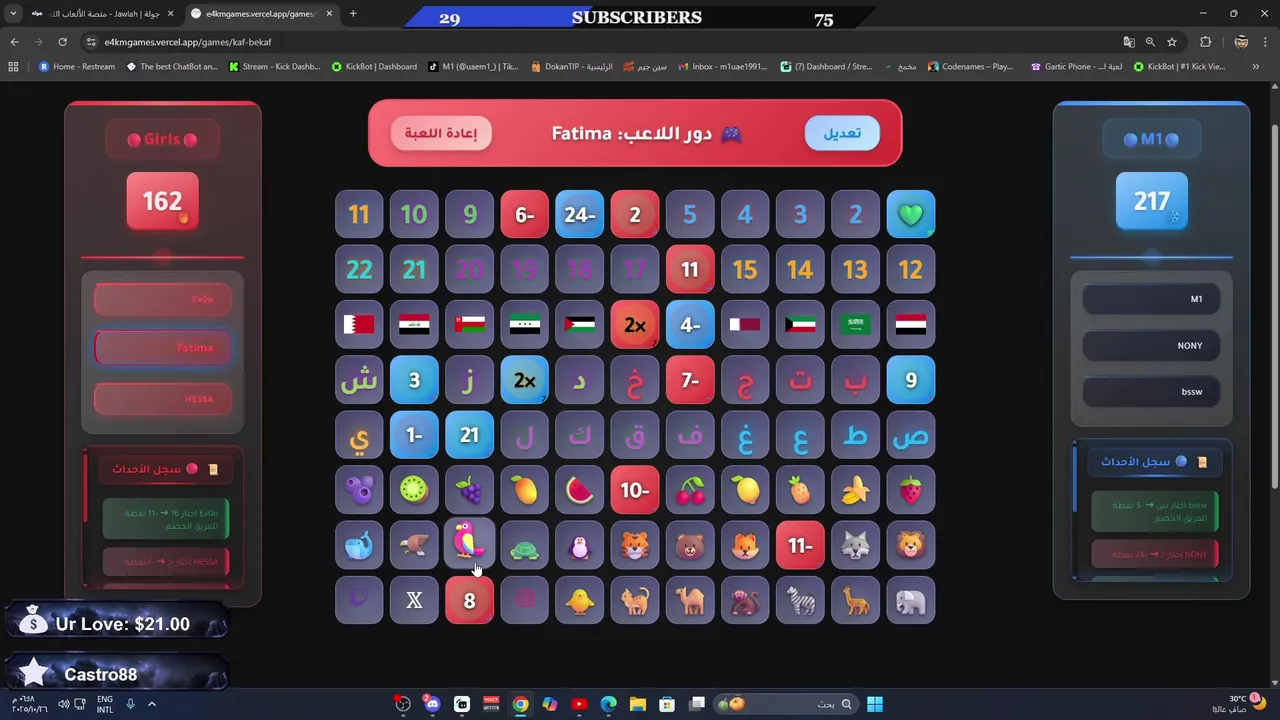
Task: Choose the red 10- tile
Action: tap(635, 490)
